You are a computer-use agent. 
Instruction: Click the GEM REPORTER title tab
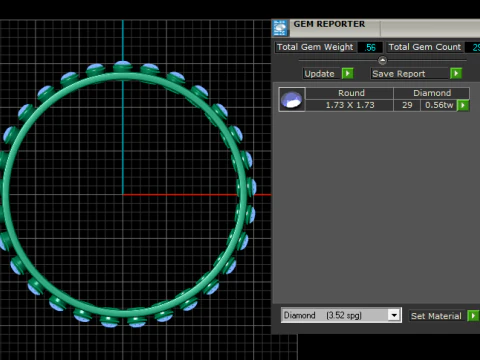pos(329,24)
